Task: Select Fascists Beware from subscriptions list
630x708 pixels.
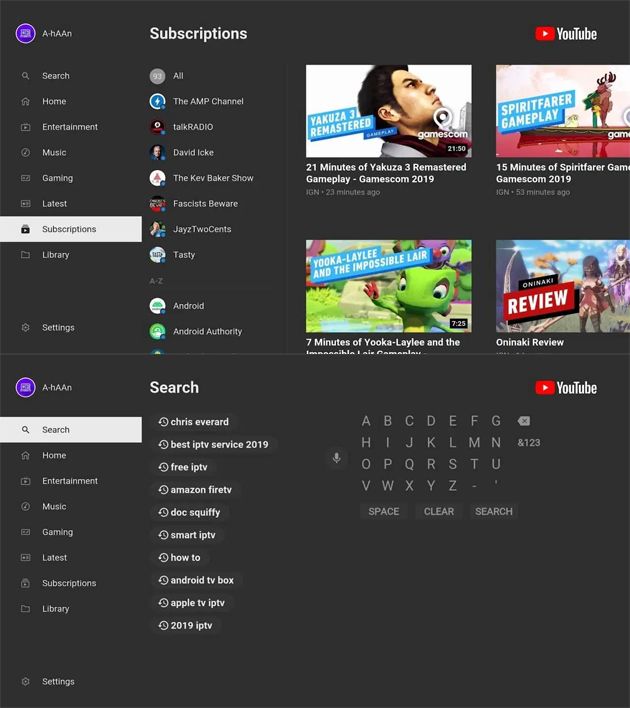Action: coord(205,204)
